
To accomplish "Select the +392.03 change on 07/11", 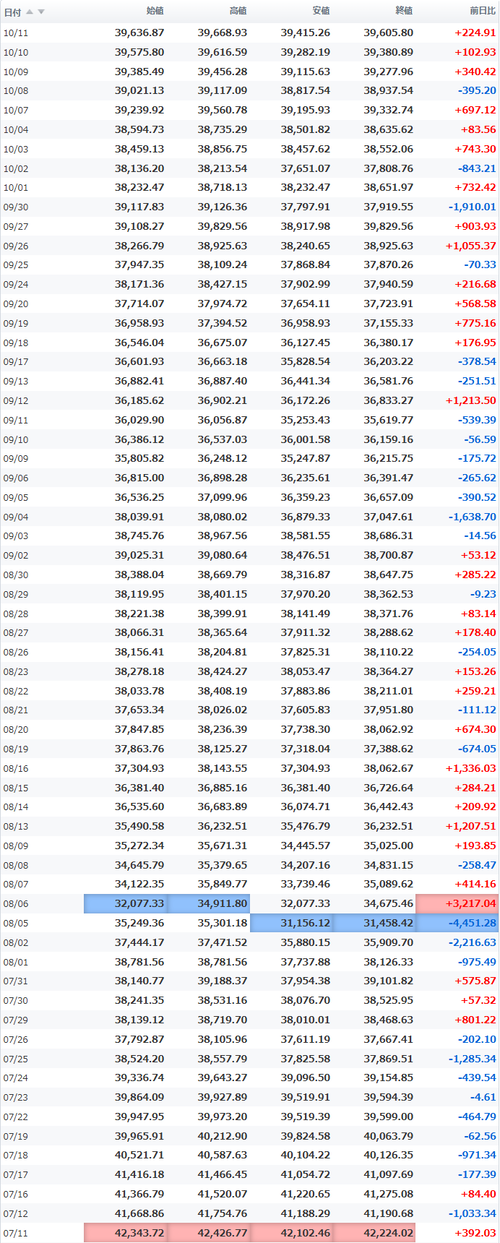I will [474, 1233].
